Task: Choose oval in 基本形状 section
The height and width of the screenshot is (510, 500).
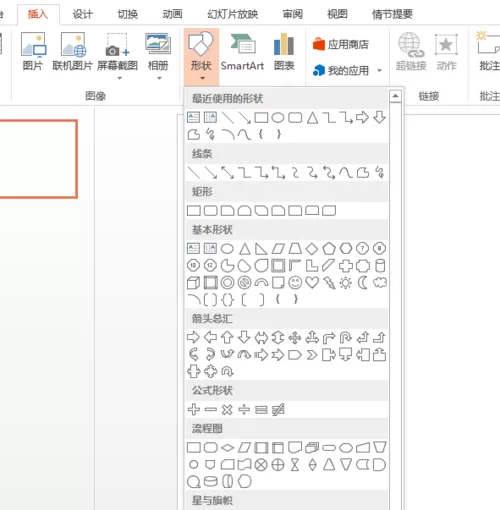Action: click(x=228, y=249)
